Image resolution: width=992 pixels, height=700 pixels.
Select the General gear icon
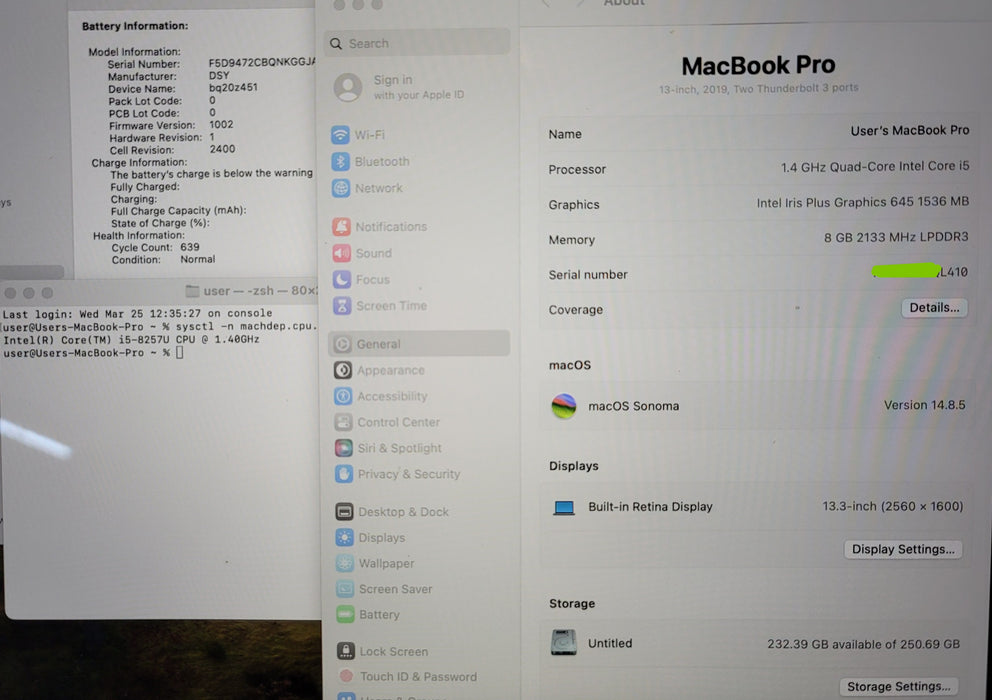[x=343, y=344]
